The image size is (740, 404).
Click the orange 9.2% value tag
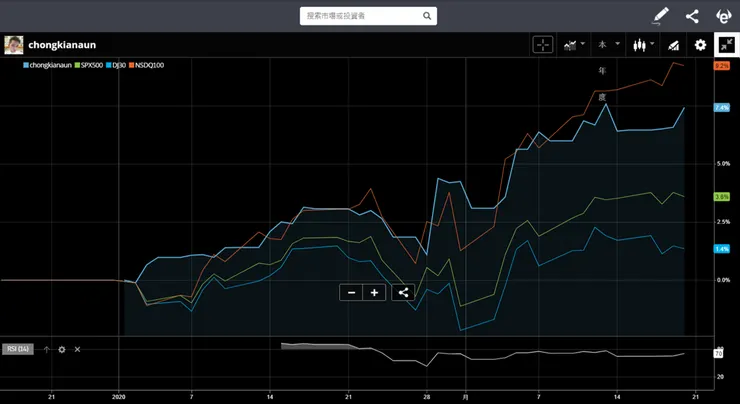(x=722, y=66)
